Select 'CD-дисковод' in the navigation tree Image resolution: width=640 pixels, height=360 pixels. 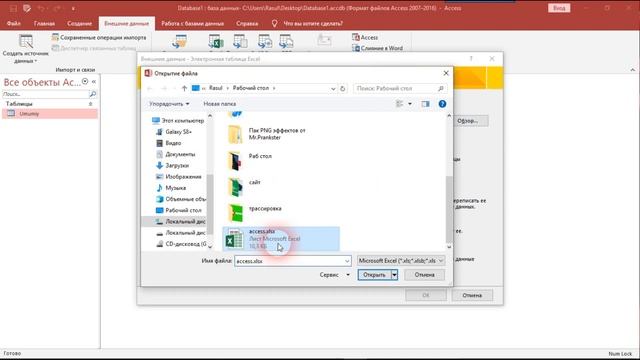click(x=181, y=244)
